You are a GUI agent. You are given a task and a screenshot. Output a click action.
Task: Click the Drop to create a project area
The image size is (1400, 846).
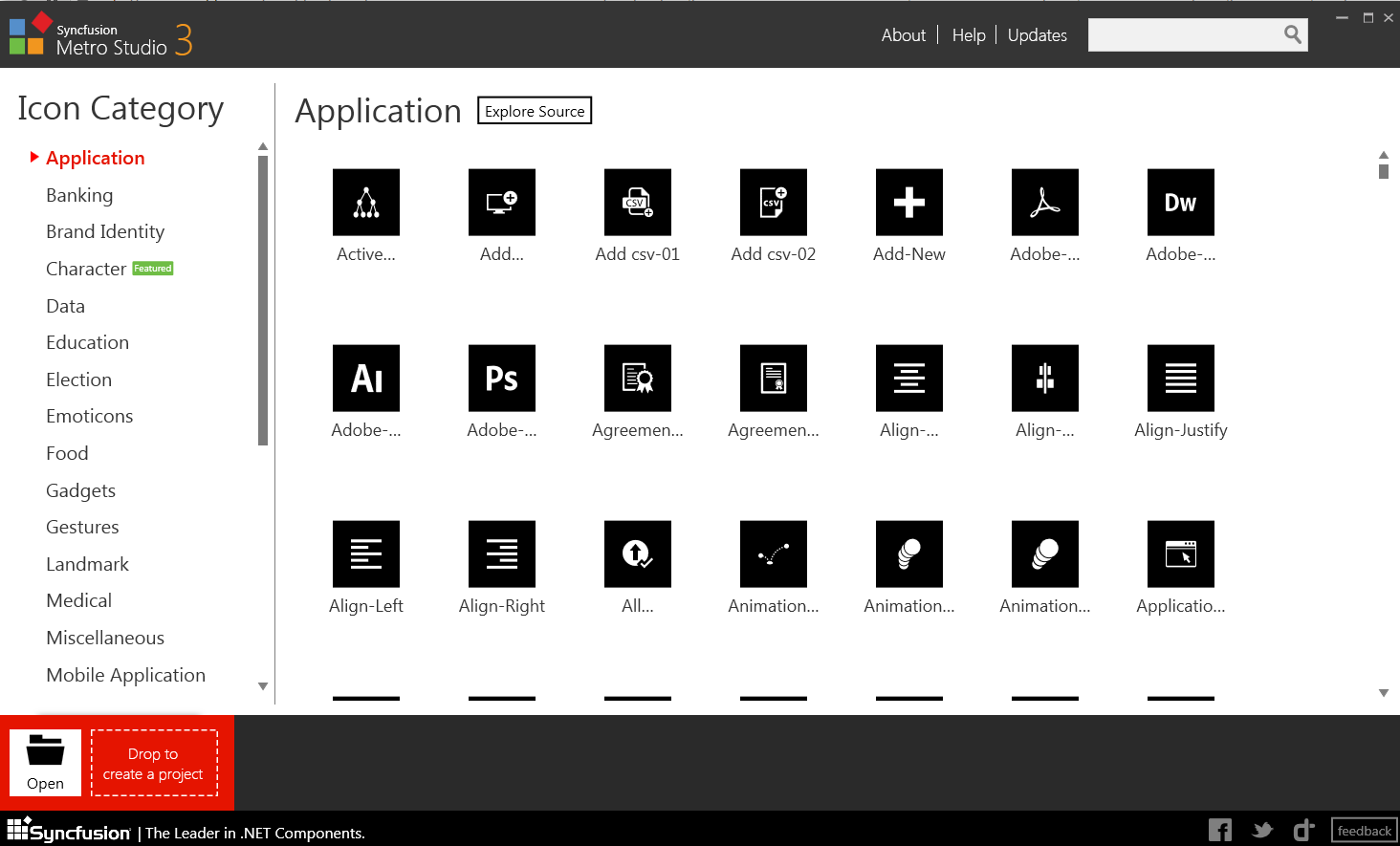(x=154, y=763)
